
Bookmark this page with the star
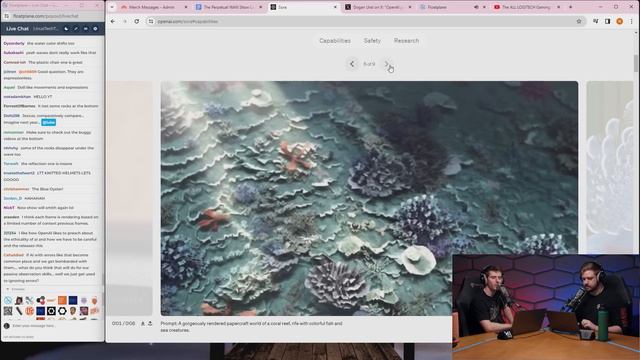(x=579, y=21)
